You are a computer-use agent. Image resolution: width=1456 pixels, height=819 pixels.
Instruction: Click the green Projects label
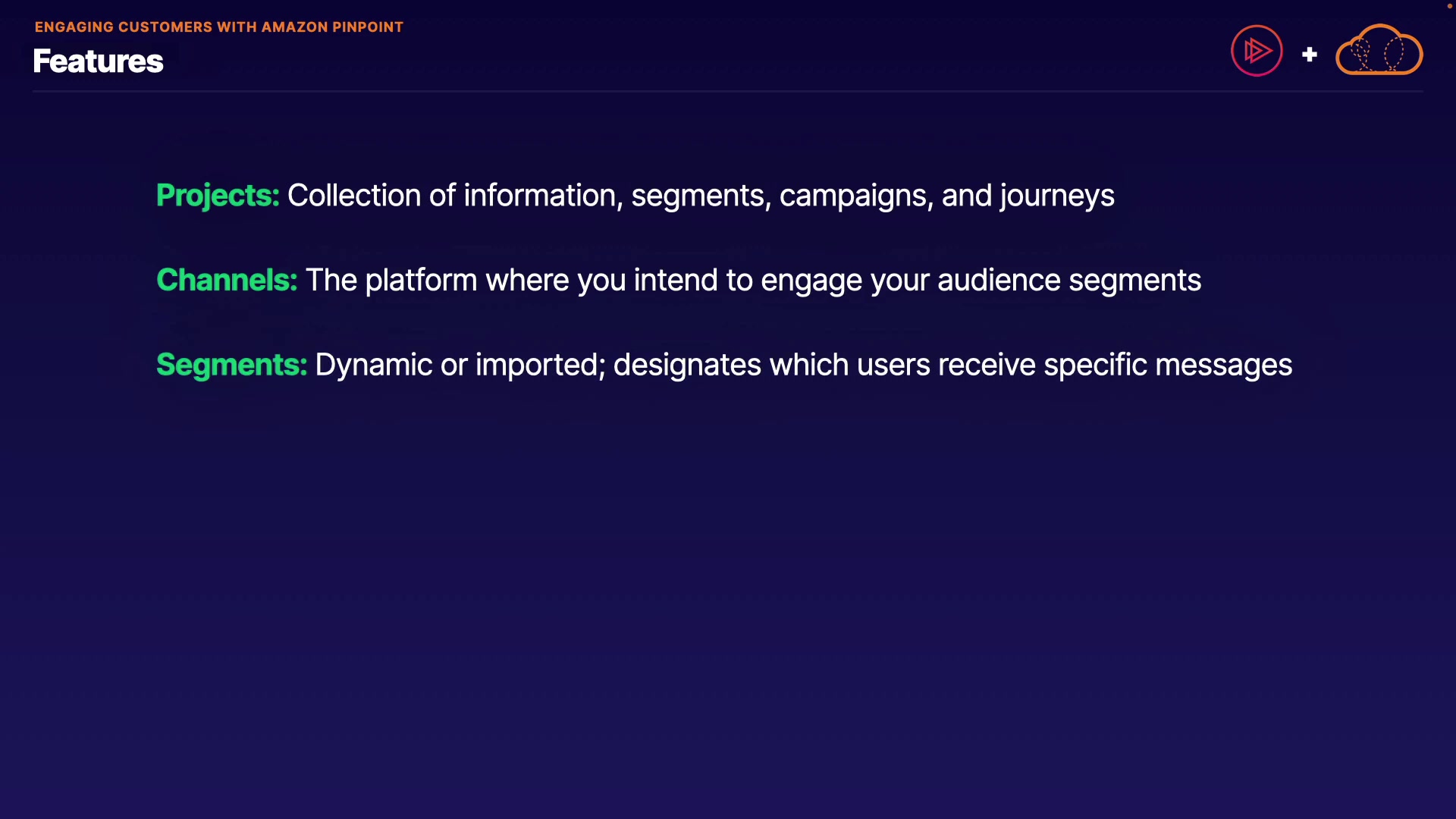point(218,196)
